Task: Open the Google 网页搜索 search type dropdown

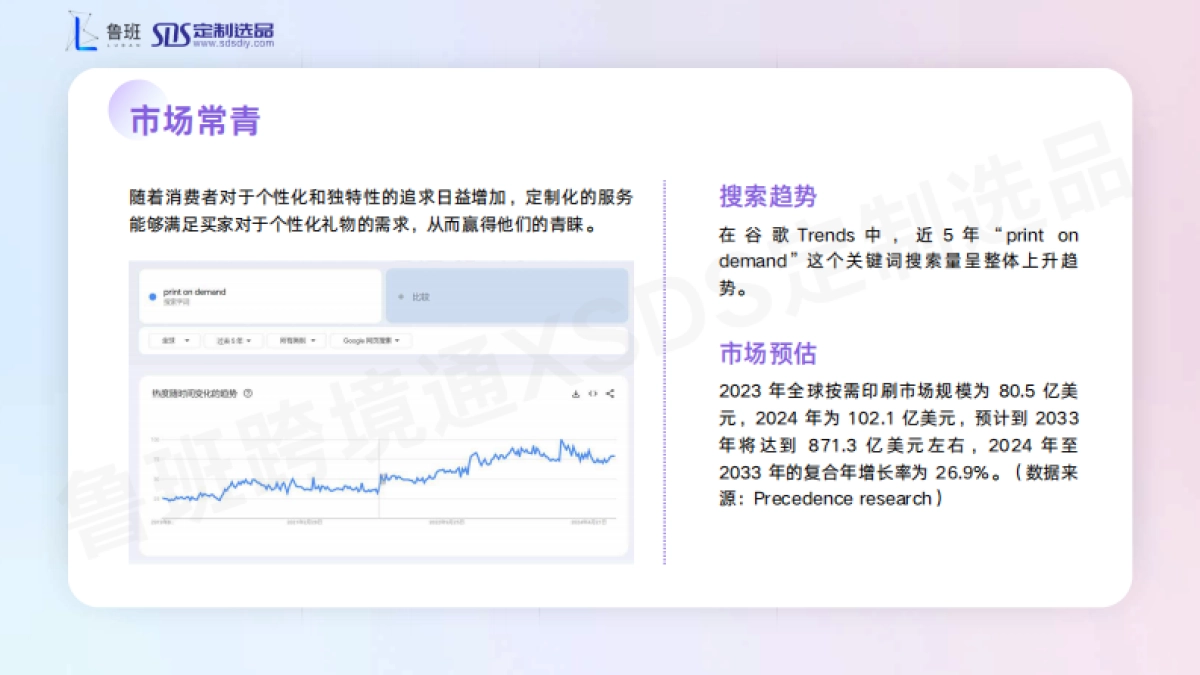Action: click(x=370, y=340)
